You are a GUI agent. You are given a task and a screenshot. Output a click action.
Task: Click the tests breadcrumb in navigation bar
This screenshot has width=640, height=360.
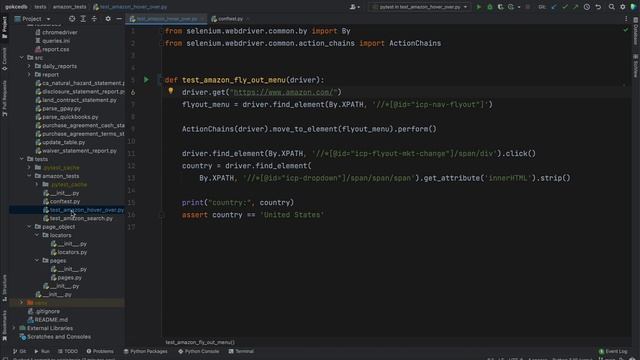coord(40,7)
